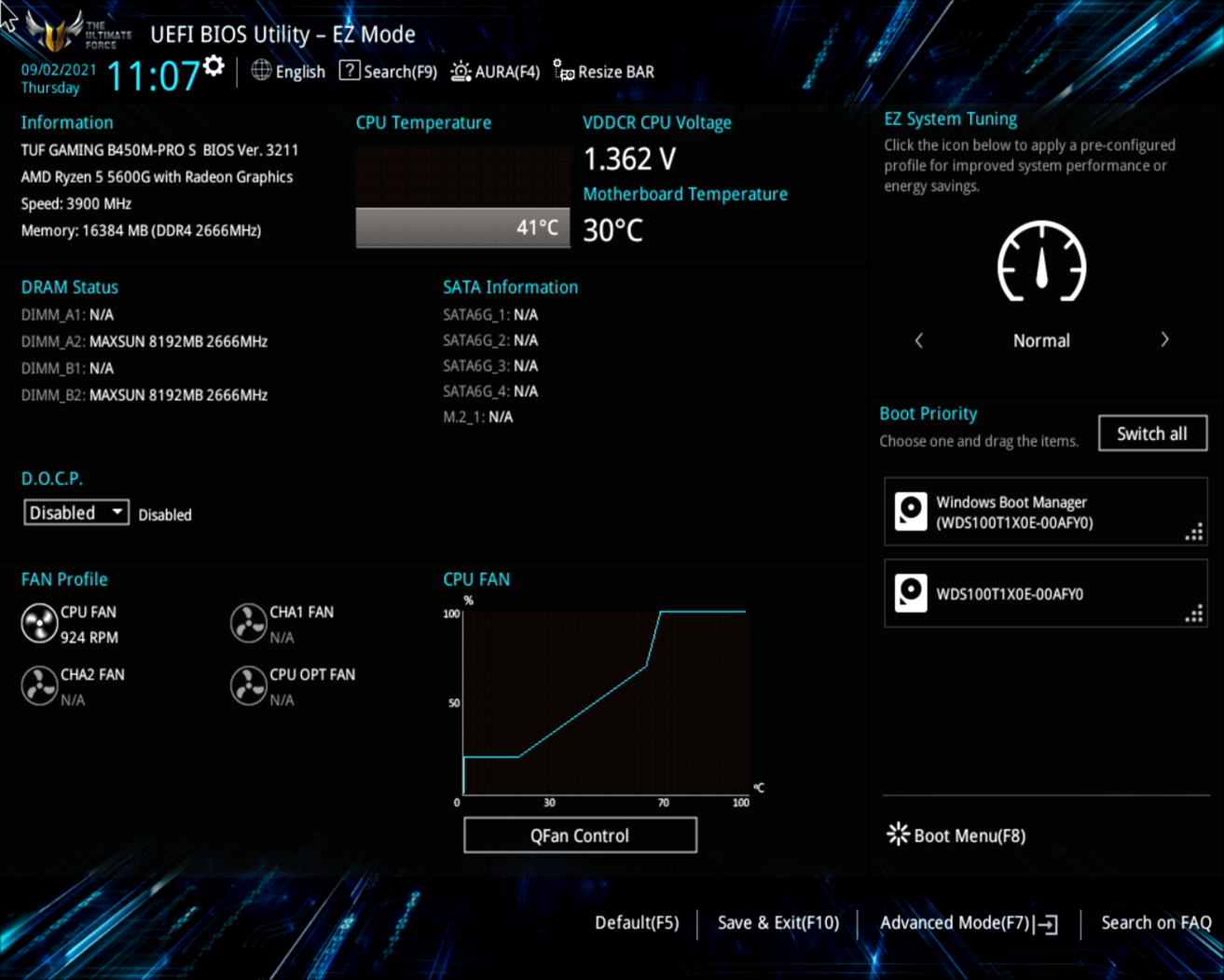Click the CHA2 FAN fan icon
This screenshot has height=980, width=1224.
(x=39, y=686)
